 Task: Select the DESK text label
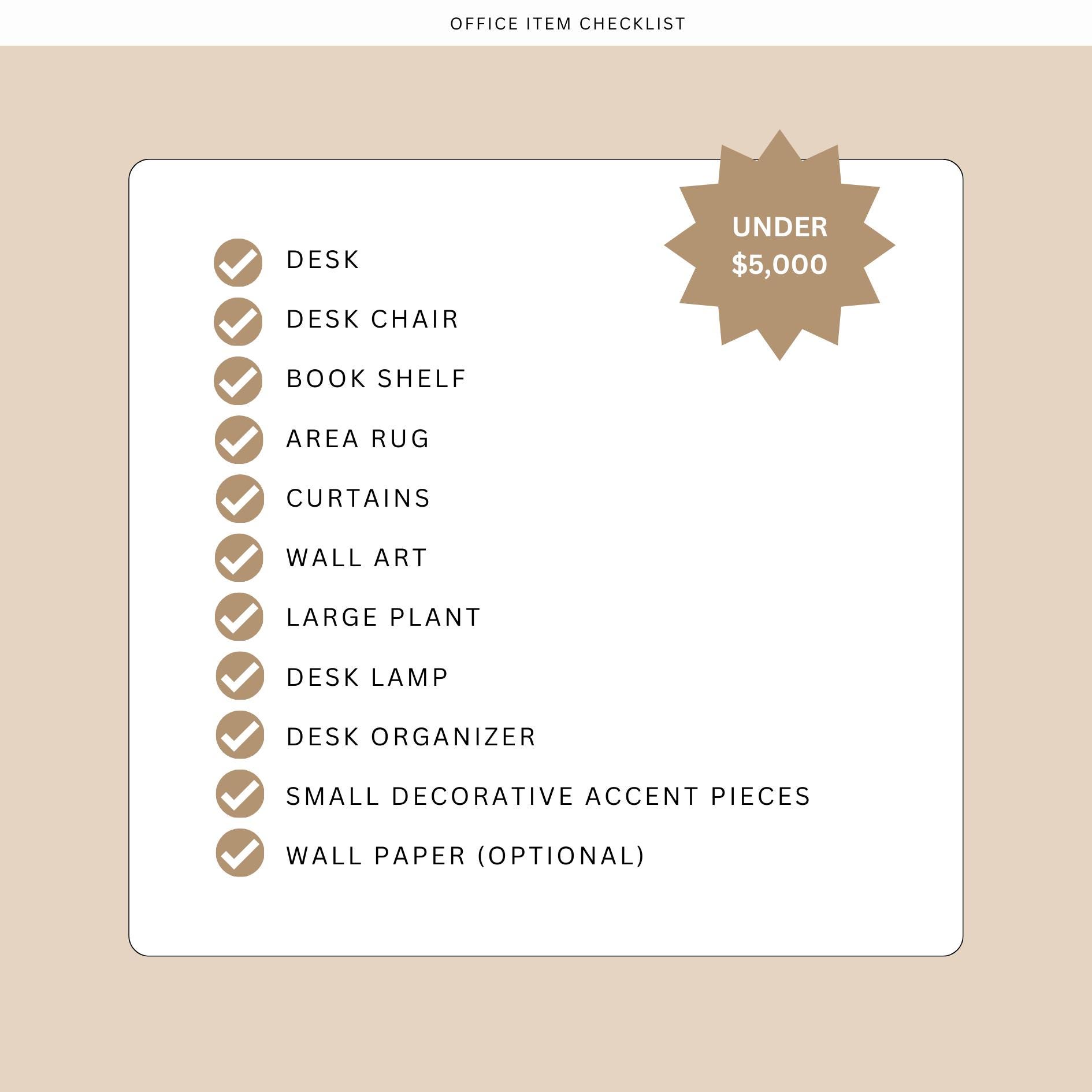[323, 259]
